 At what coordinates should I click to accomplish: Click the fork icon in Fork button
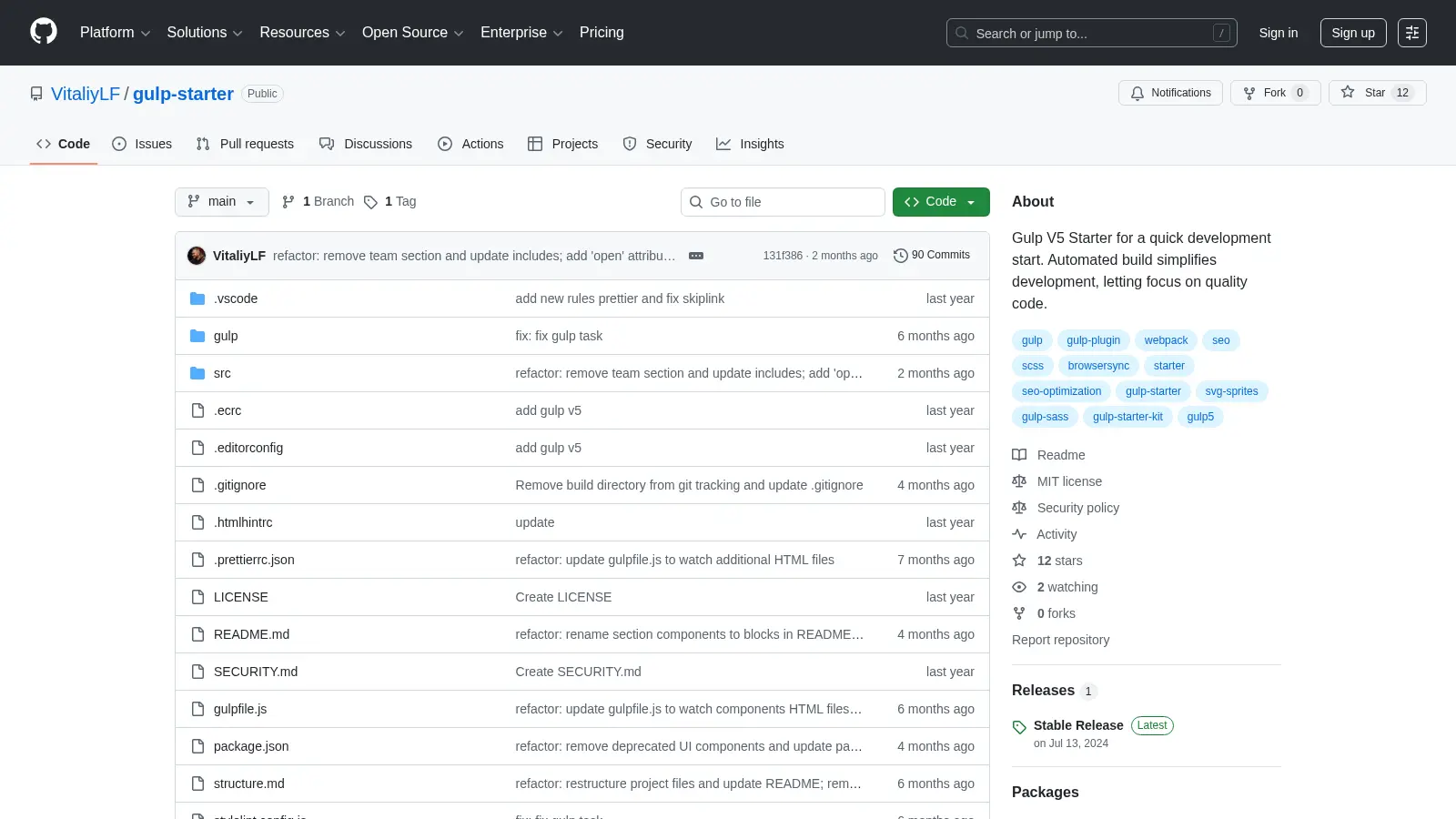point(1249,93)
